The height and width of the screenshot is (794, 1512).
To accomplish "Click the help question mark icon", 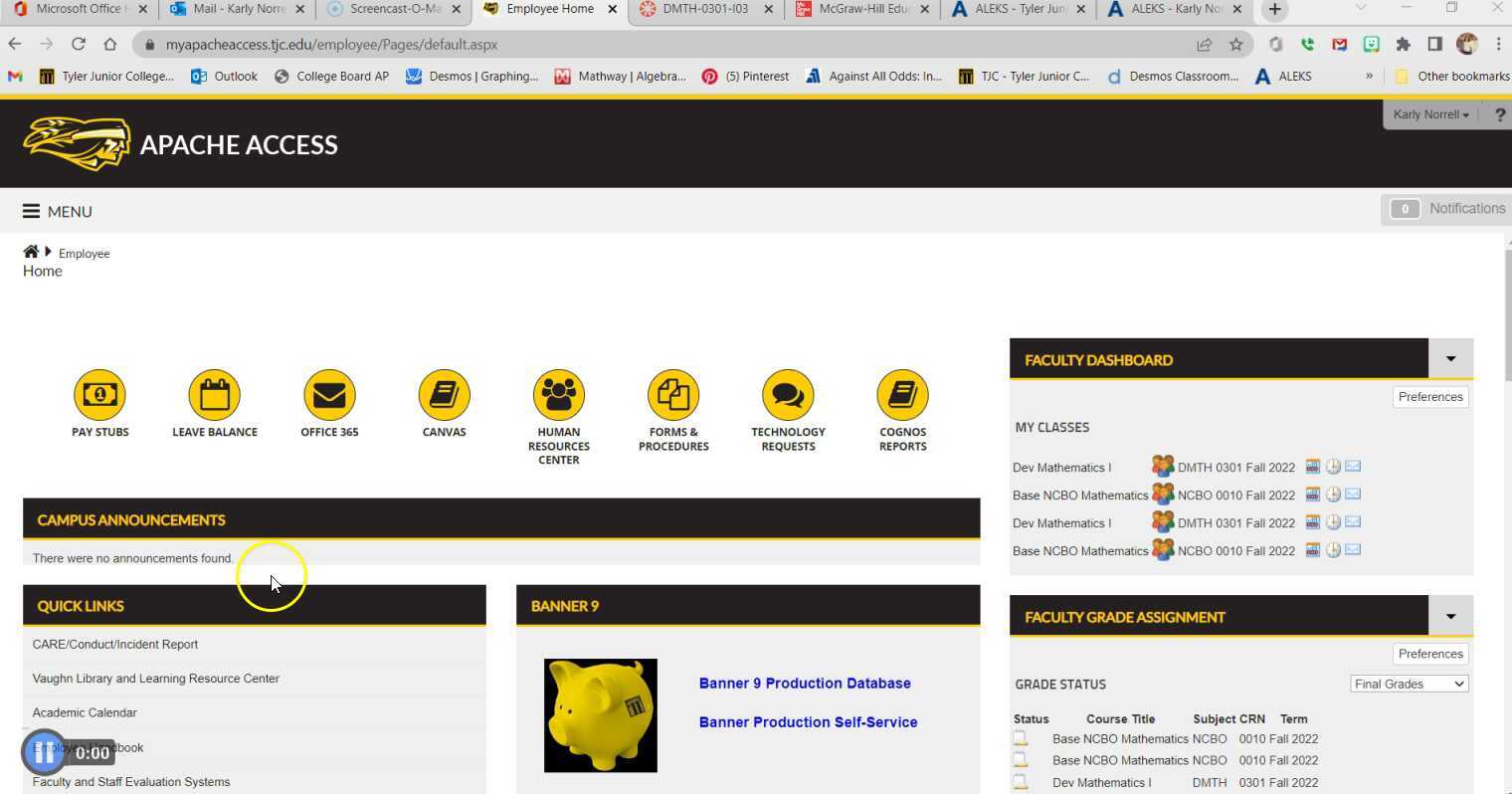I will pos(1500,114).
